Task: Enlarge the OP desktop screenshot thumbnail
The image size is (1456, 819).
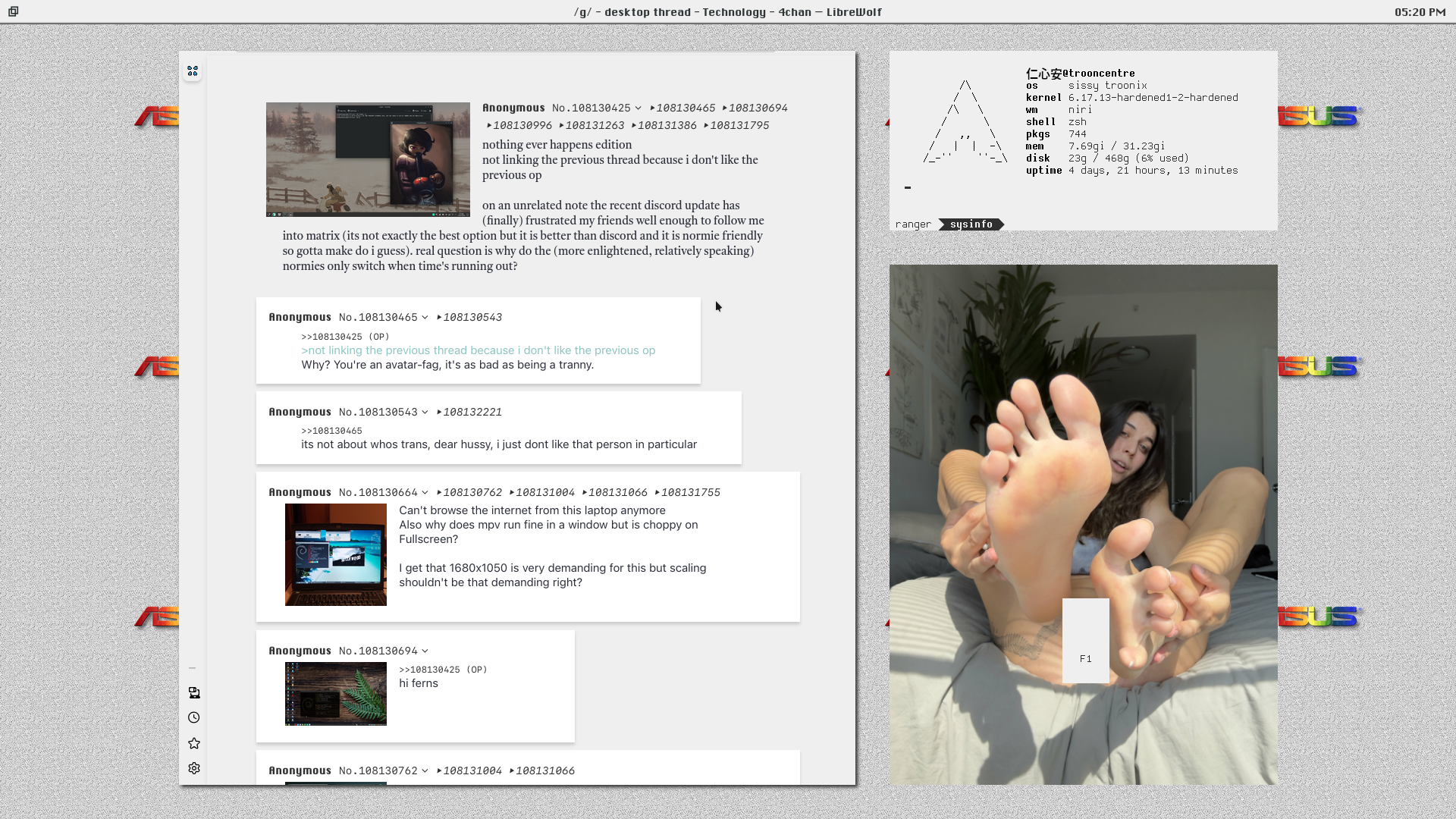Action: tap(368, 159)
